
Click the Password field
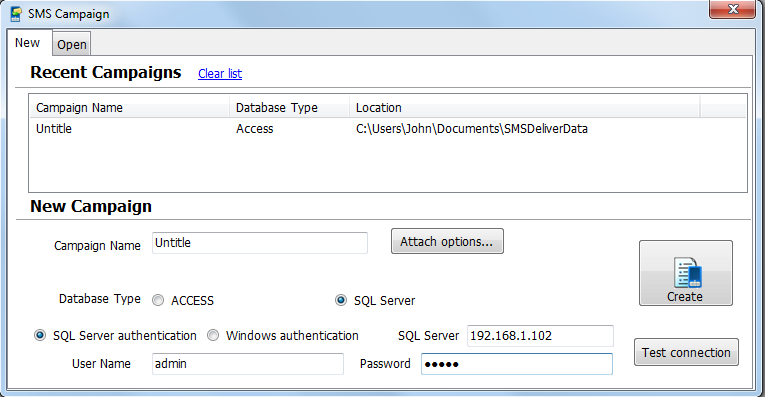517,364
